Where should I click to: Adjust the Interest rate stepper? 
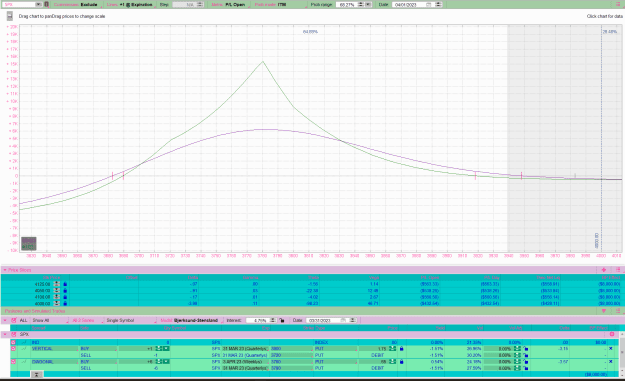(273, 320)
